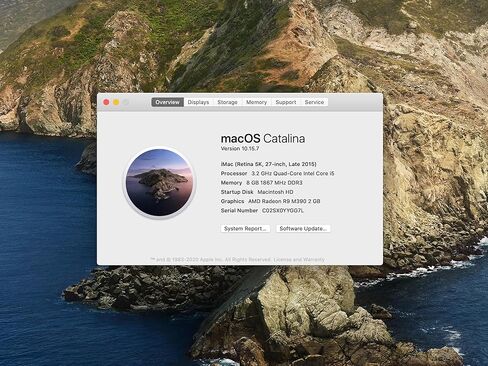This screenshot has height=366, width=488.
Task: Minimize the window with the yellow button
Action: pos(116,102)
